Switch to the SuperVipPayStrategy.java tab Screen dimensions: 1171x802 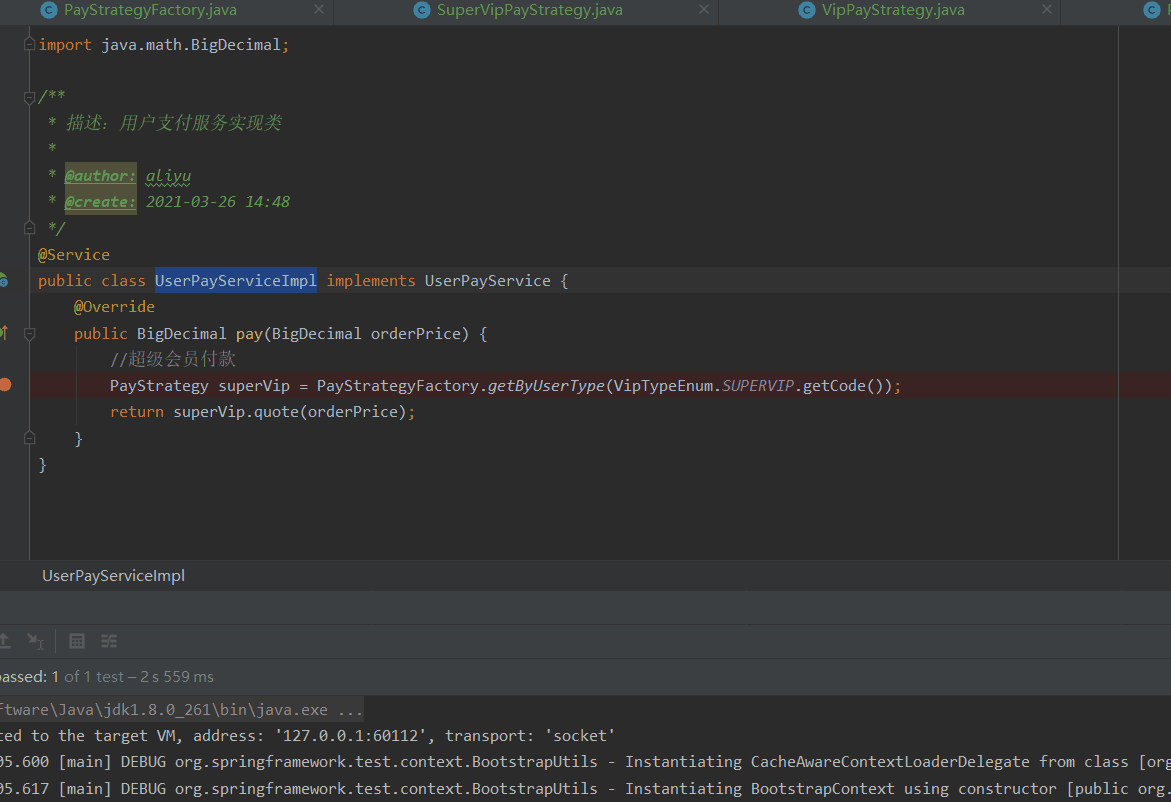(x=529, y=10)
